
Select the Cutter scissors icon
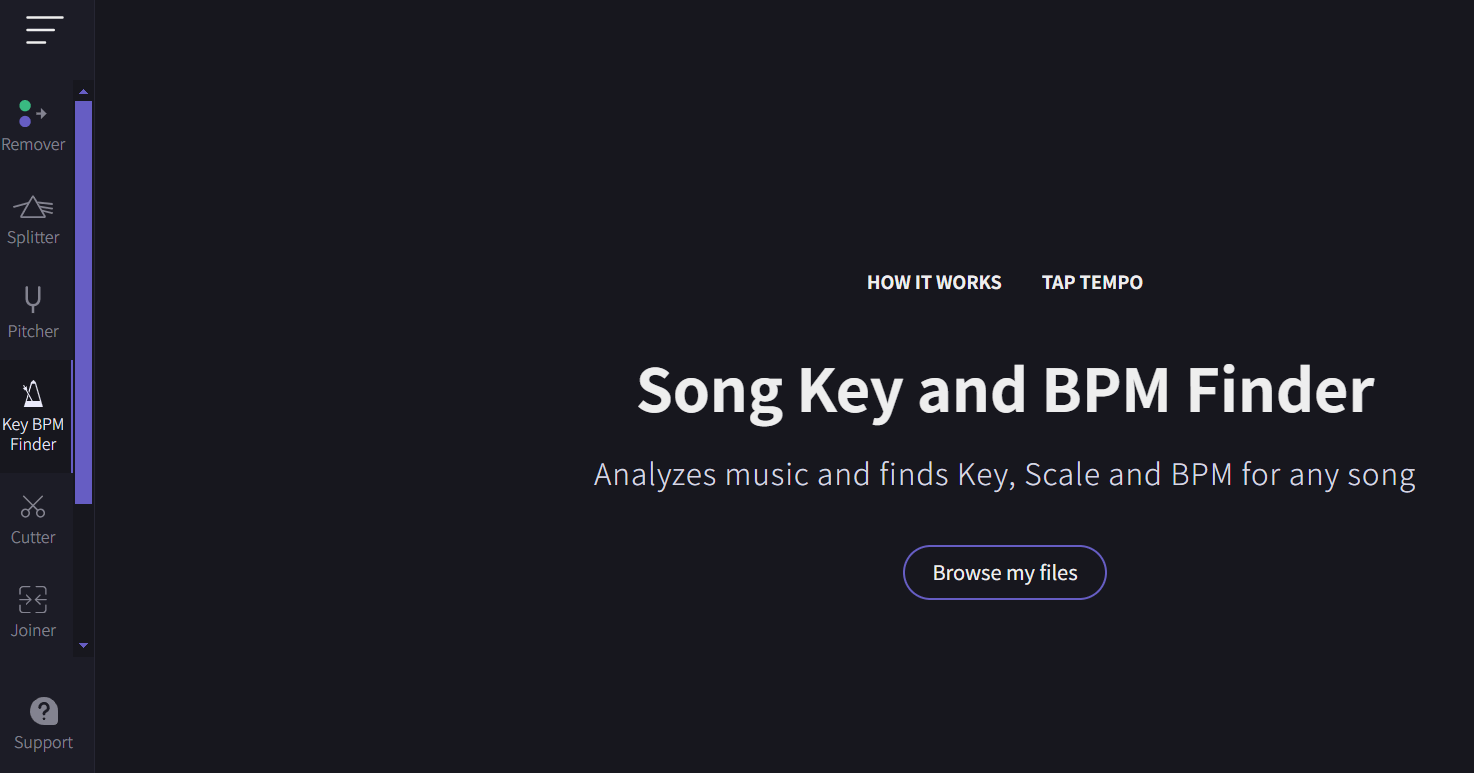pyautogui.click(x=33, y=506)
